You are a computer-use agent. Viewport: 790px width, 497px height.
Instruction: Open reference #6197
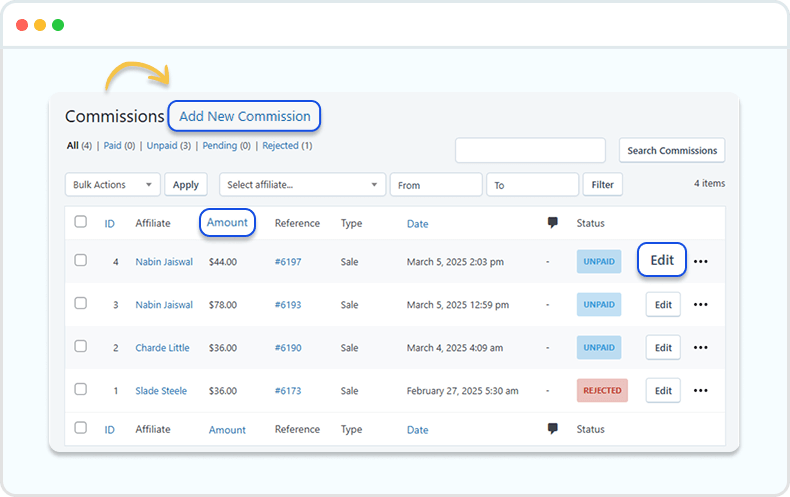click(288, 262)
